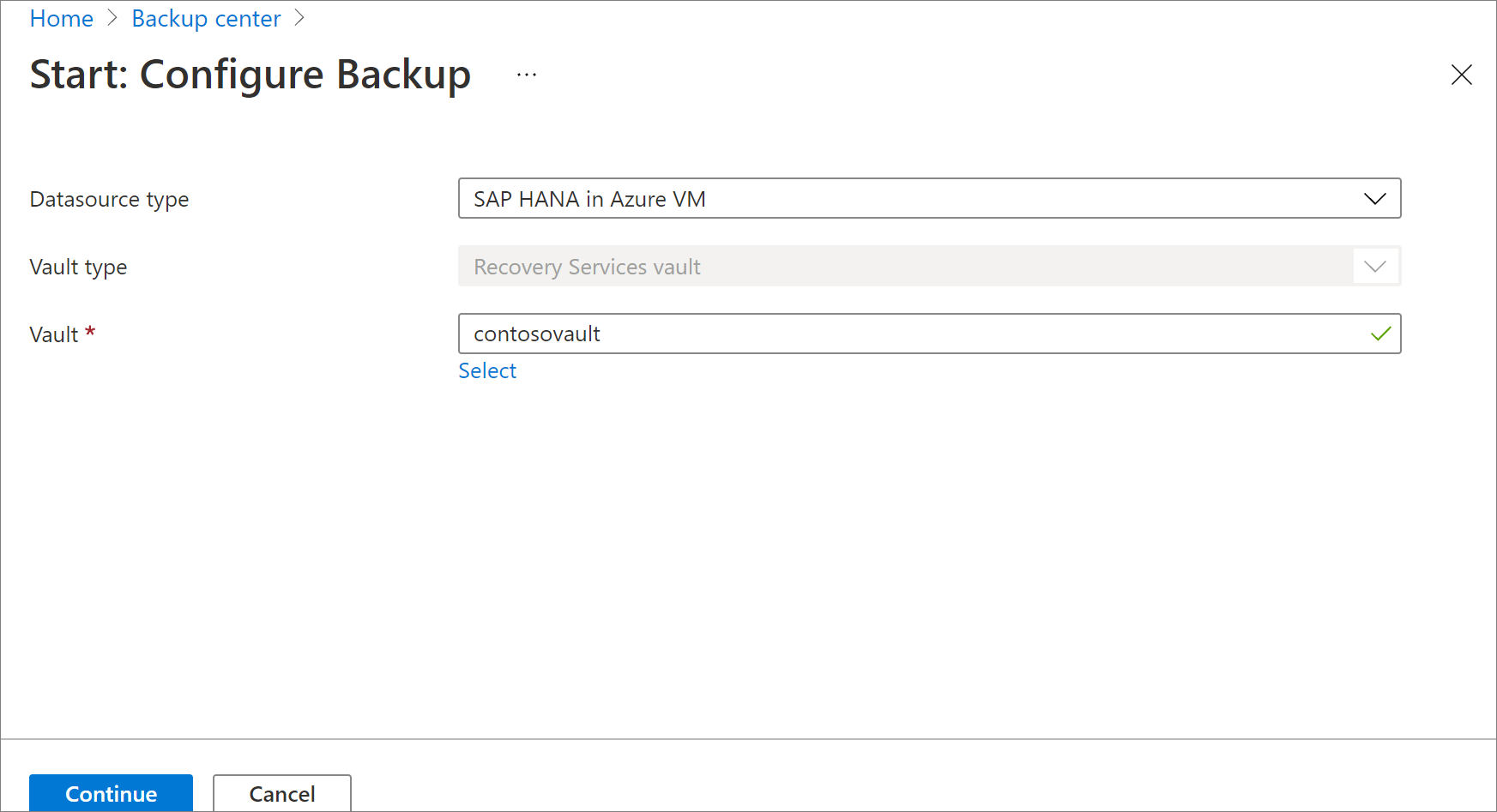Click the ellipsis icon beside page title
This screenshot has width=1497, height=812.
pos(526,74)
